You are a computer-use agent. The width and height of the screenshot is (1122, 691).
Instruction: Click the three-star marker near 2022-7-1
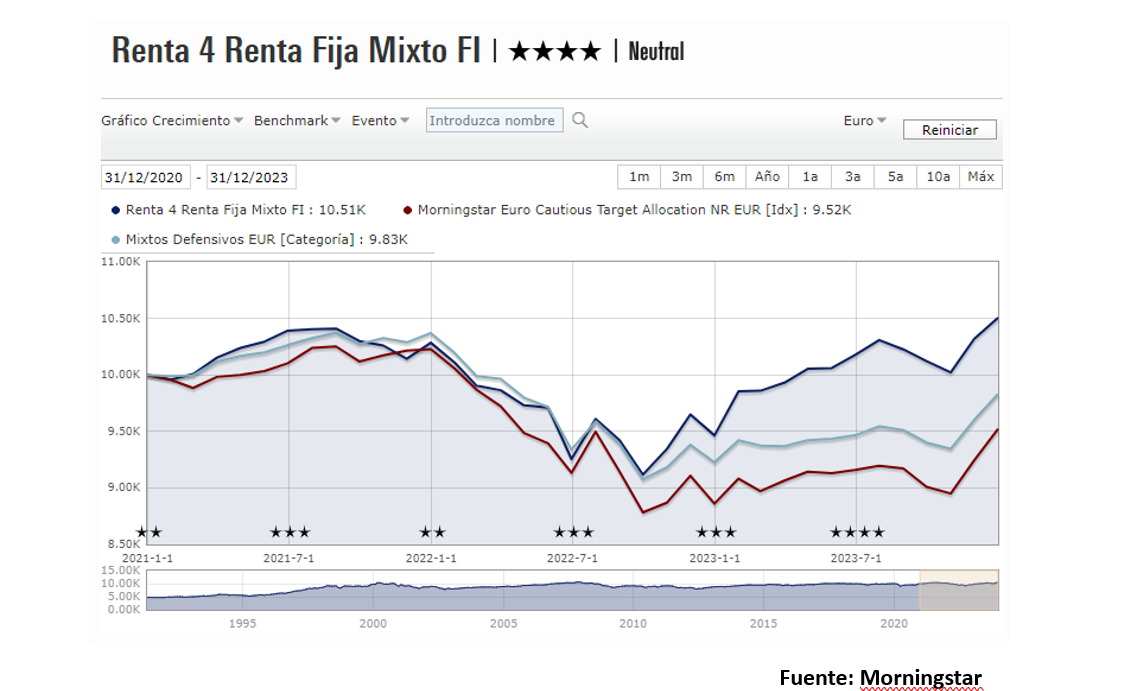574,532
